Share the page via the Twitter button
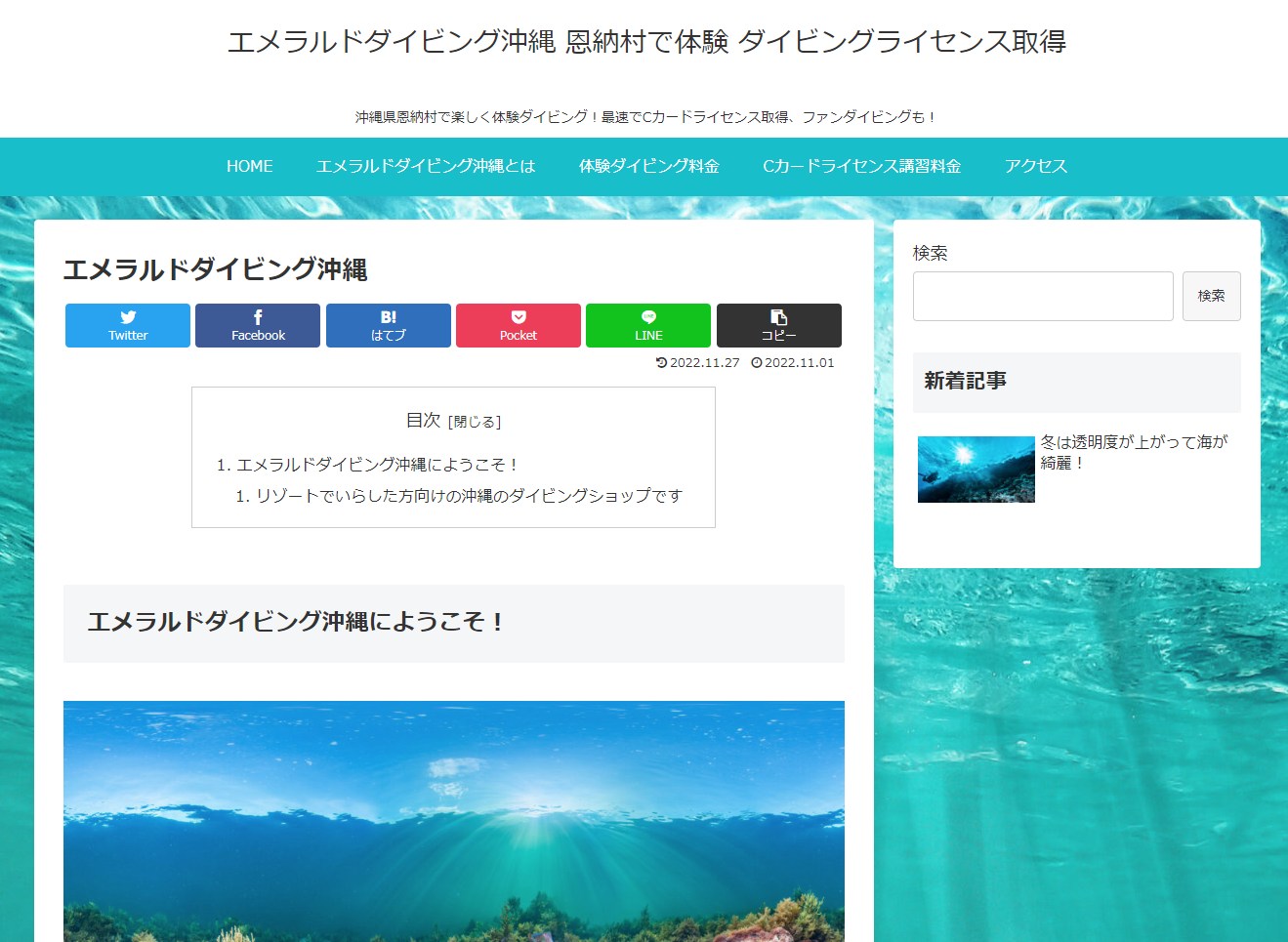Screen dimensions: 1288x942 (128, 325)
